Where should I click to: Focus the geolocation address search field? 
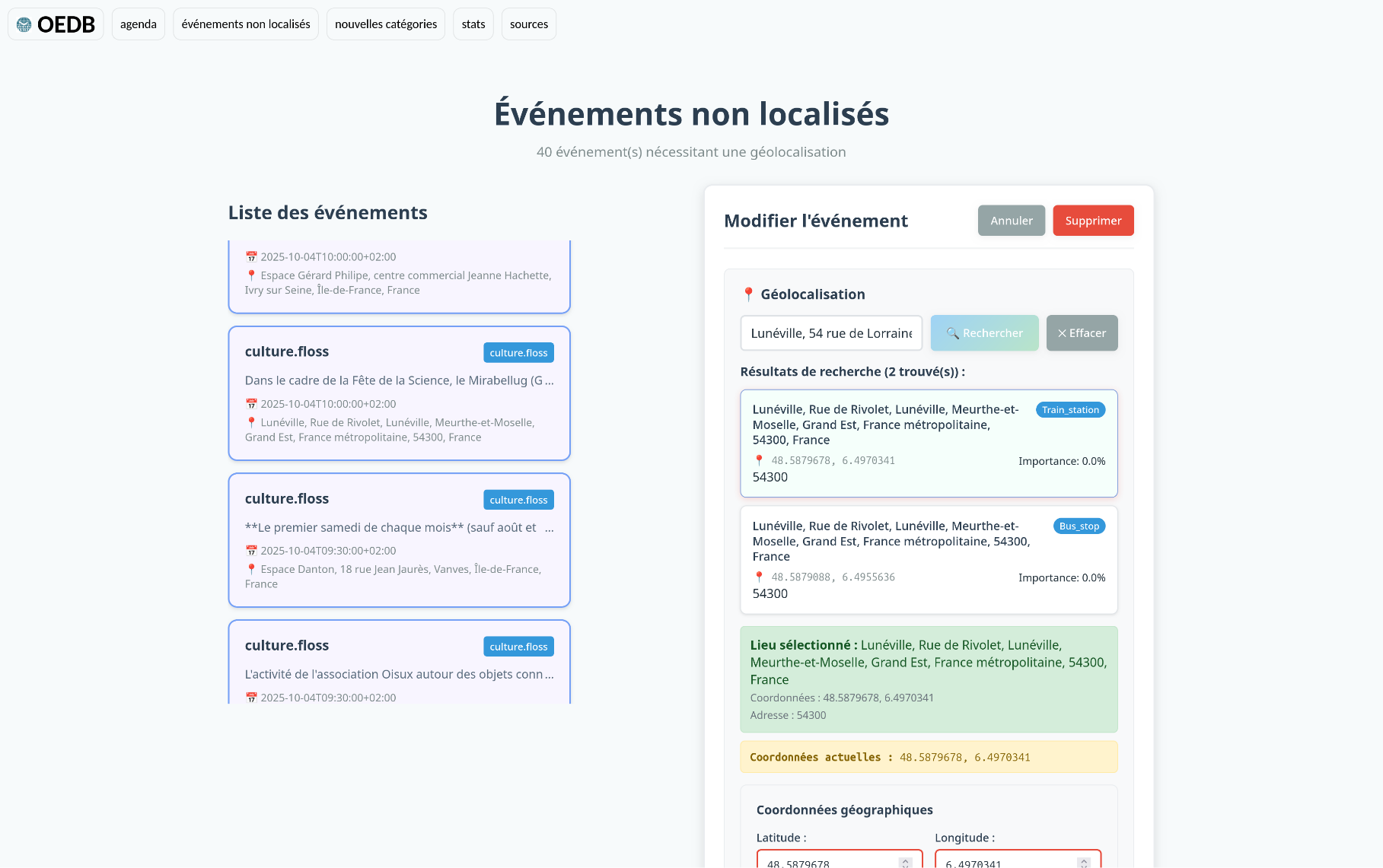click(831, 333)
